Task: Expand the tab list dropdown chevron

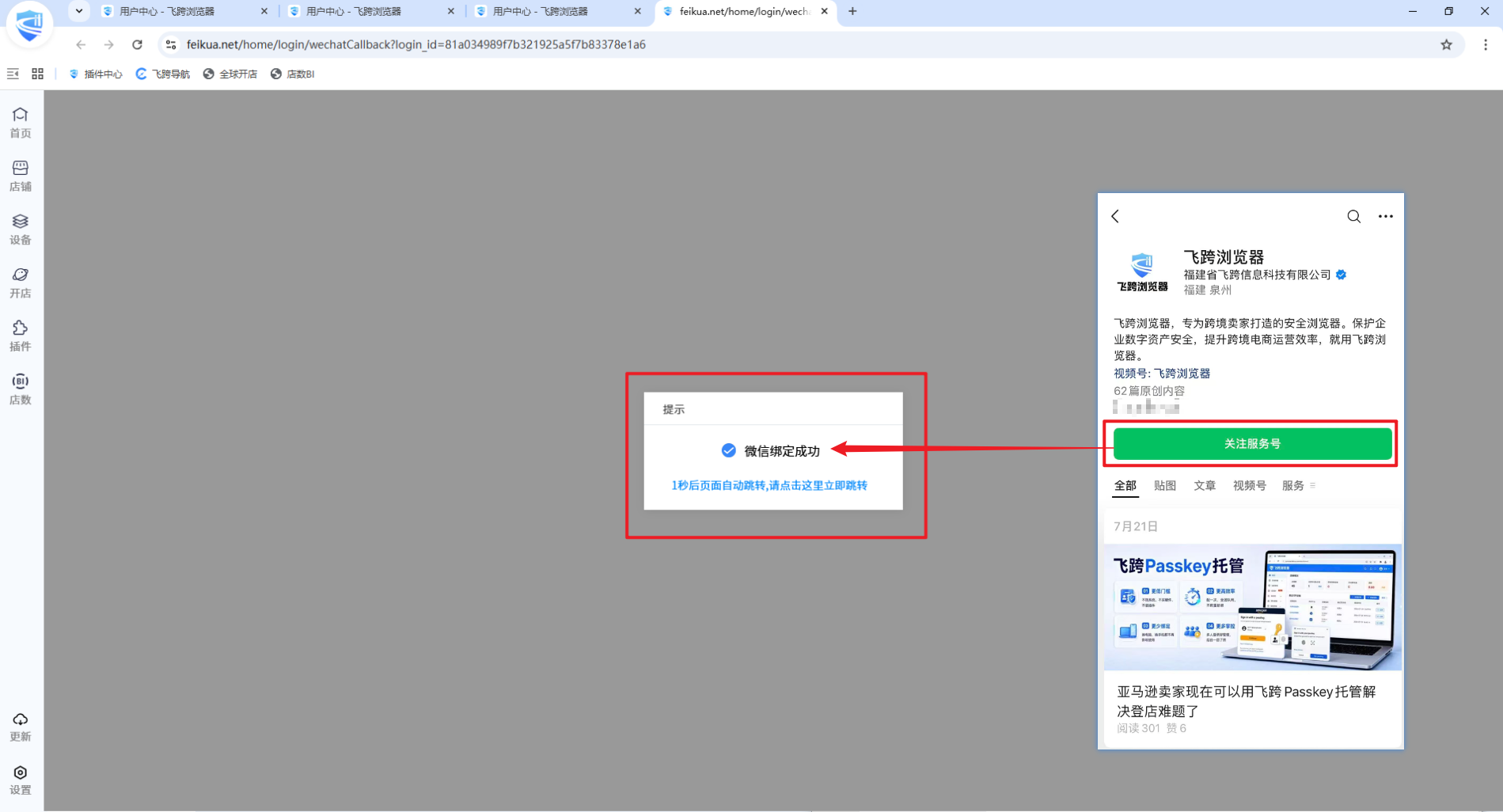Action: (x=79, y=11)
